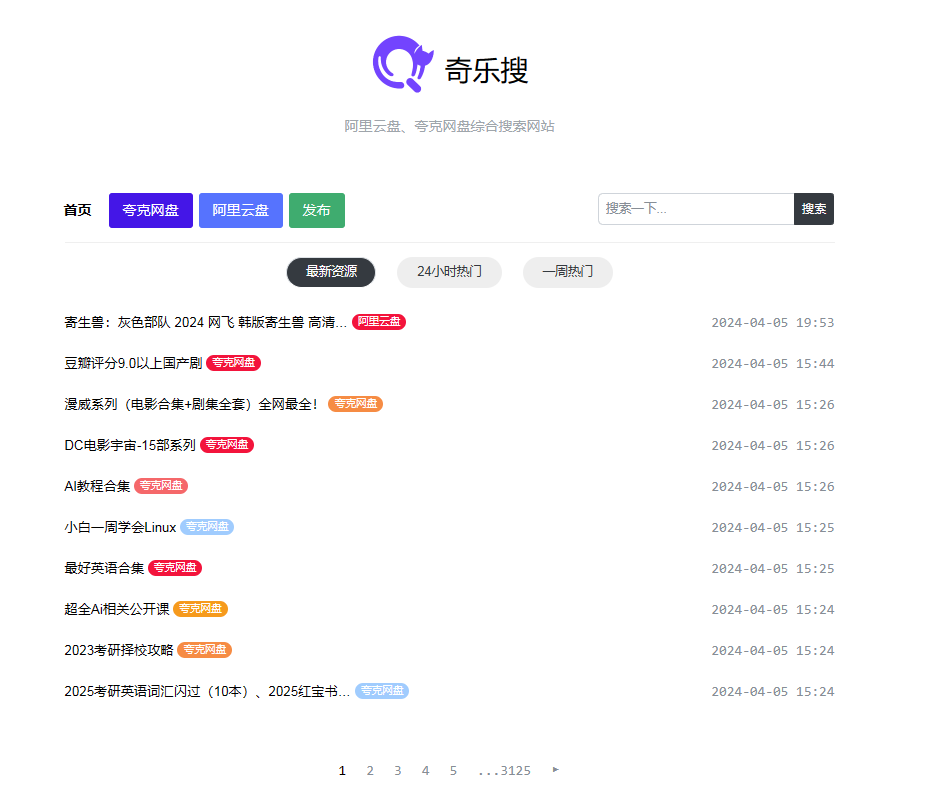Open the 寄生兽：灰色部队 2024 resource

click(x=205, y=322)
